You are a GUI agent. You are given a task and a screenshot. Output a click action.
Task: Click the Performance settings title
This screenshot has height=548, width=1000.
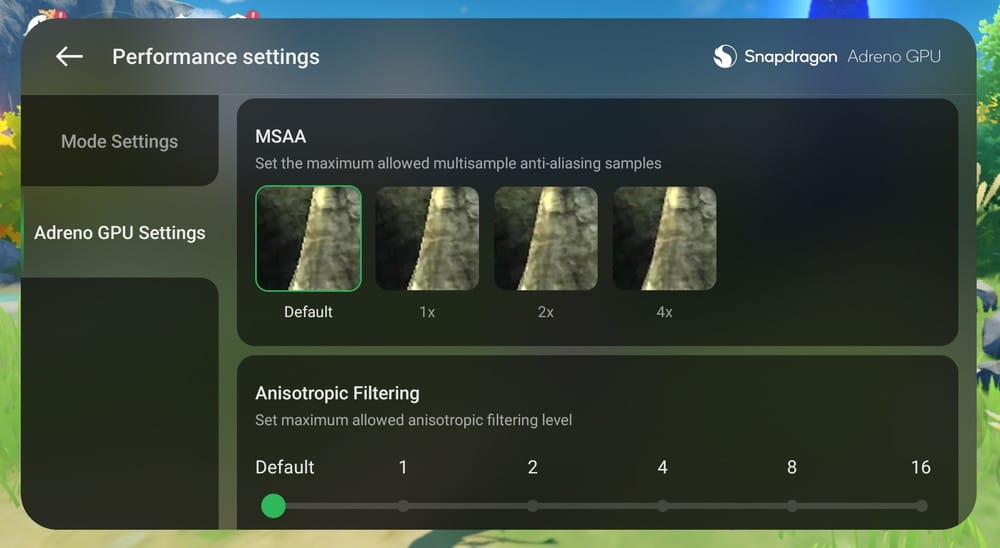point(216,57)
